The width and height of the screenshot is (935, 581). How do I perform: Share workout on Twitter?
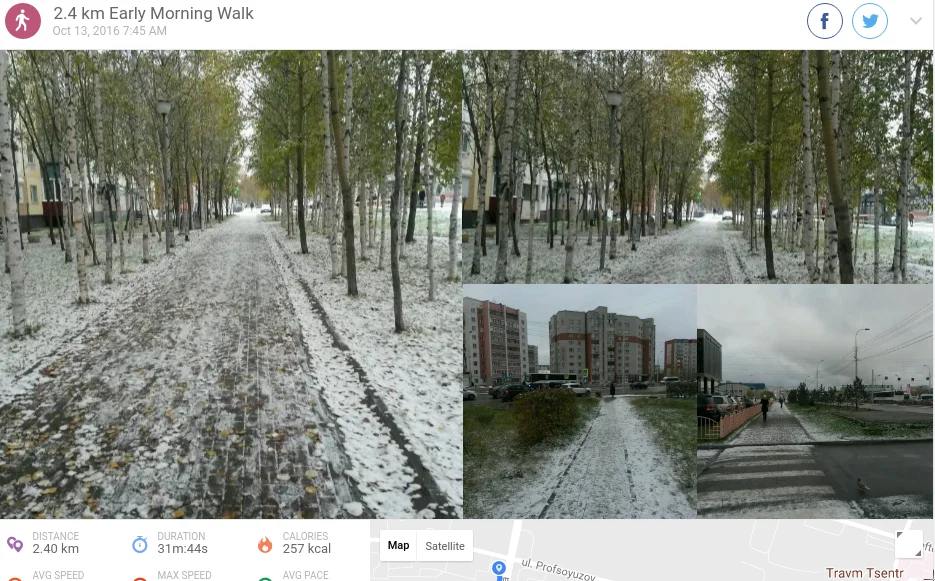869,21
